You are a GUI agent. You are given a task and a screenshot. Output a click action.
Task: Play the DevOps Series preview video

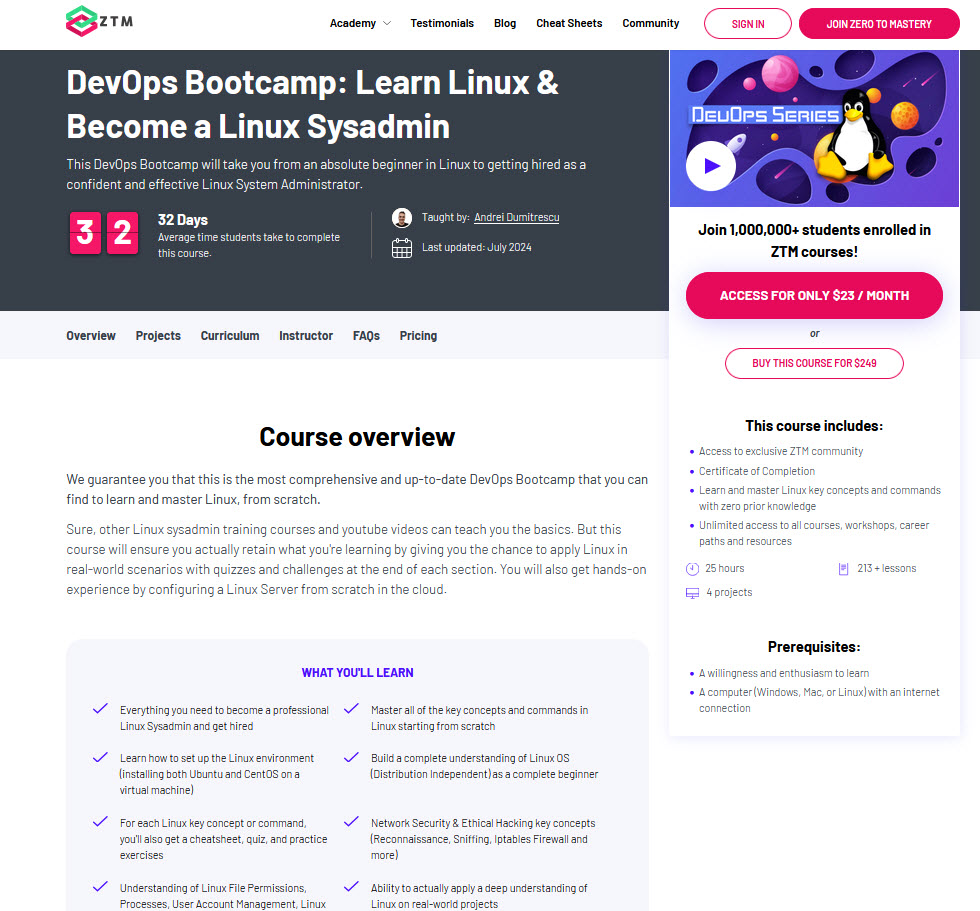[711, 166]
